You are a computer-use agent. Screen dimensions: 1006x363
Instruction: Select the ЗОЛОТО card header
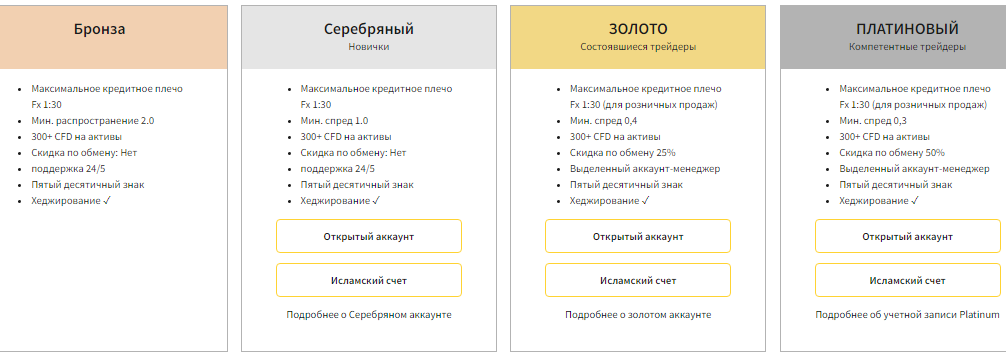pyautogui.click(x=638, y=37)
